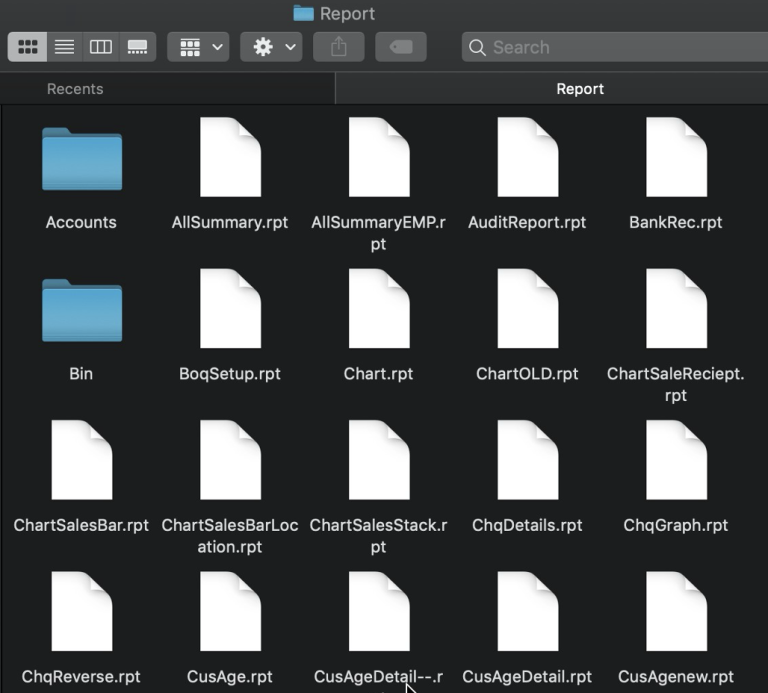The image size is (768, 693).
Task: Click the CusAge.rpt file name
Action: tap(230, 677)
